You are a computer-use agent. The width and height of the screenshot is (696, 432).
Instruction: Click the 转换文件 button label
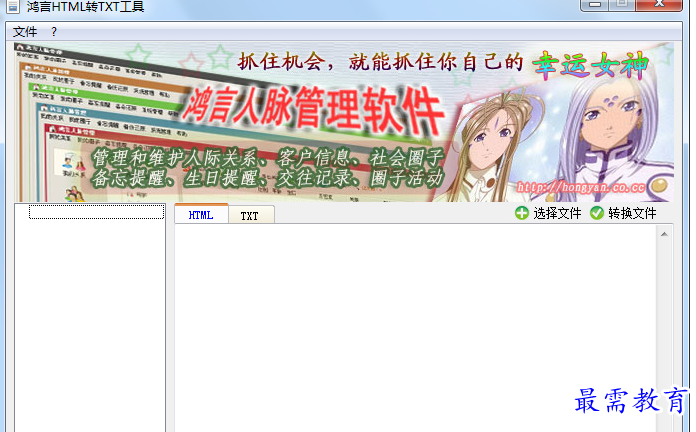pyautogui.click(x=632, y=214)
